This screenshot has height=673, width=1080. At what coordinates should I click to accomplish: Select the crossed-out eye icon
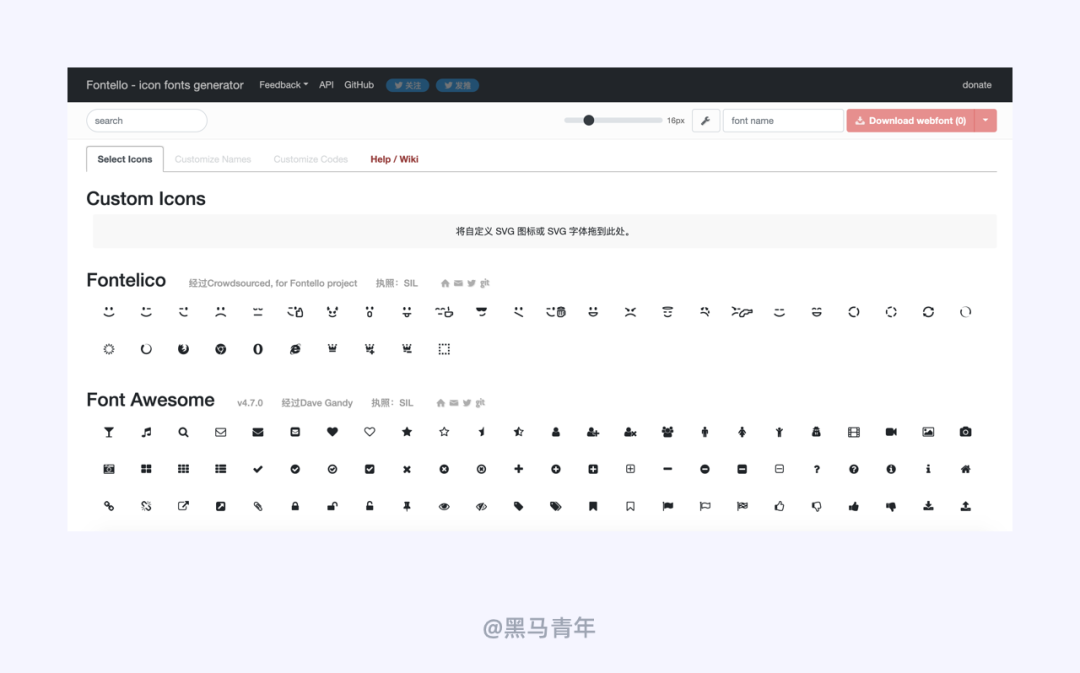pyautogui.click(x=481, y=506)
